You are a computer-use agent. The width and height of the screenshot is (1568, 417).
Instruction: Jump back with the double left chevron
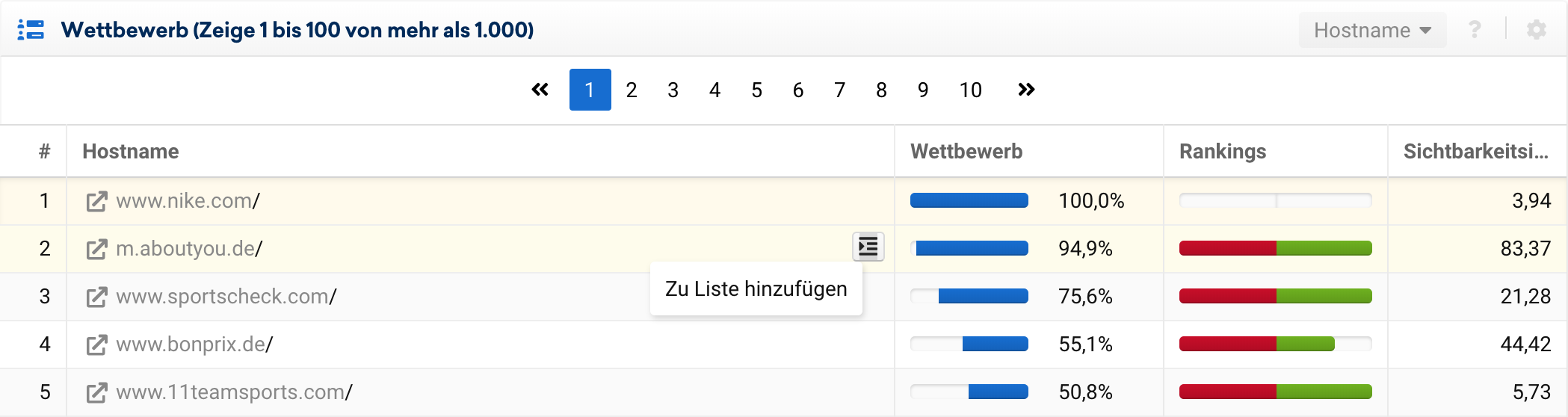coord(540,90)
